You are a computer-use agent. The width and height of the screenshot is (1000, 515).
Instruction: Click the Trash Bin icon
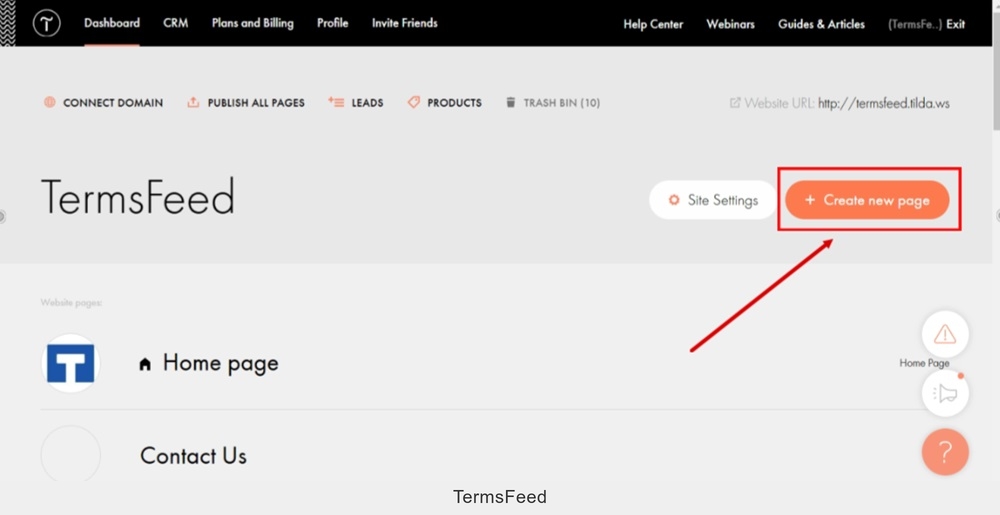click(510, 102)
